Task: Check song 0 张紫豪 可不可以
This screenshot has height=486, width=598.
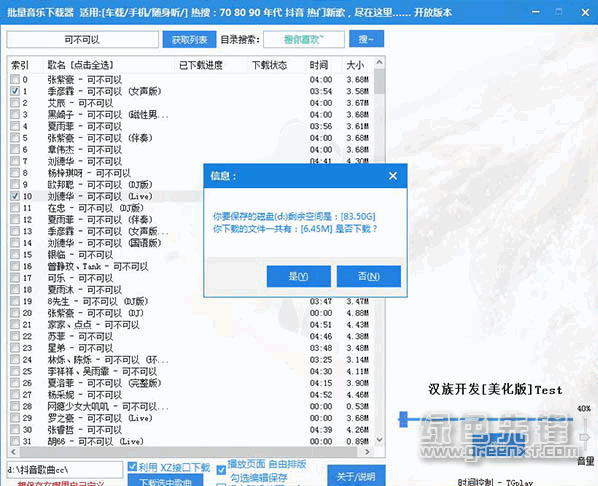Action: tap(15, 79)
